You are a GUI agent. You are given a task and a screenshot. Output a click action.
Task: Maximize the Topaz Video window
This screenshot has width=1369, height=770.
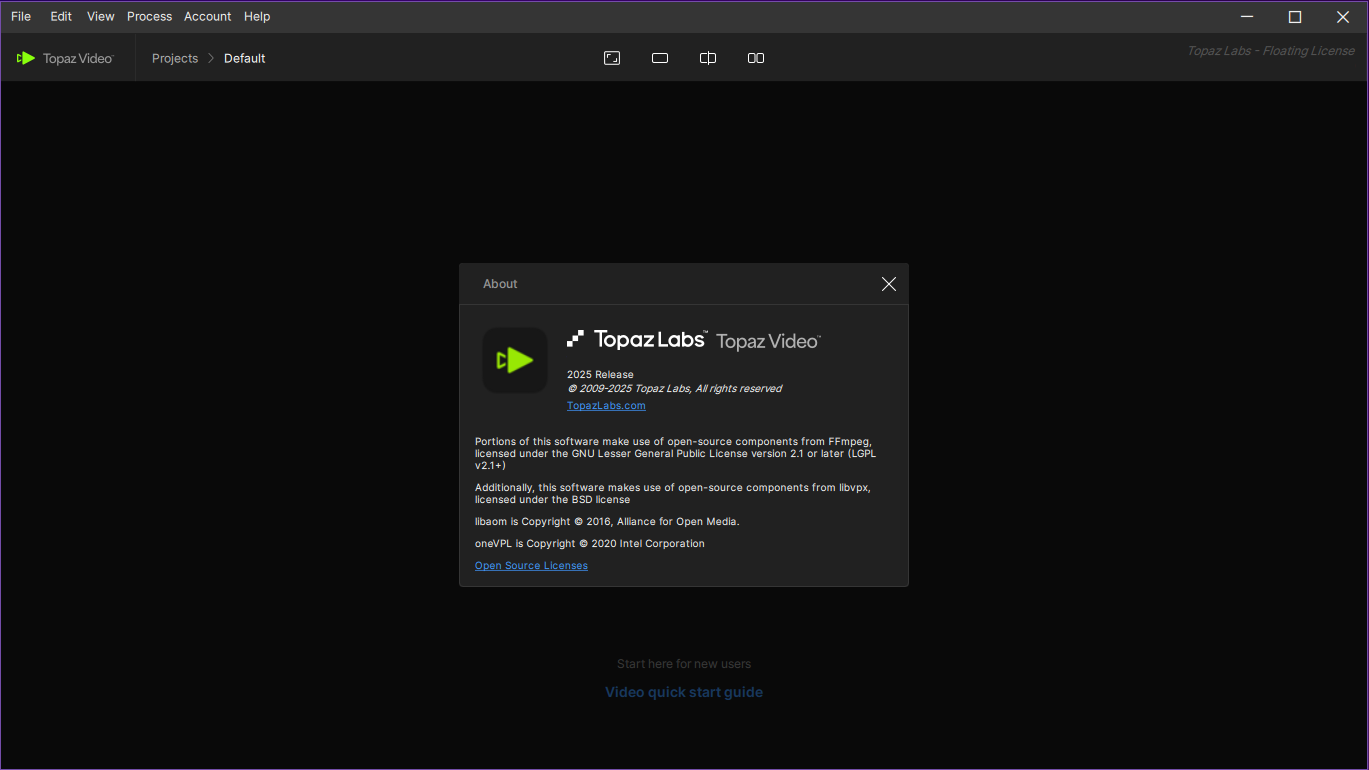click(x=1295, y=16)
